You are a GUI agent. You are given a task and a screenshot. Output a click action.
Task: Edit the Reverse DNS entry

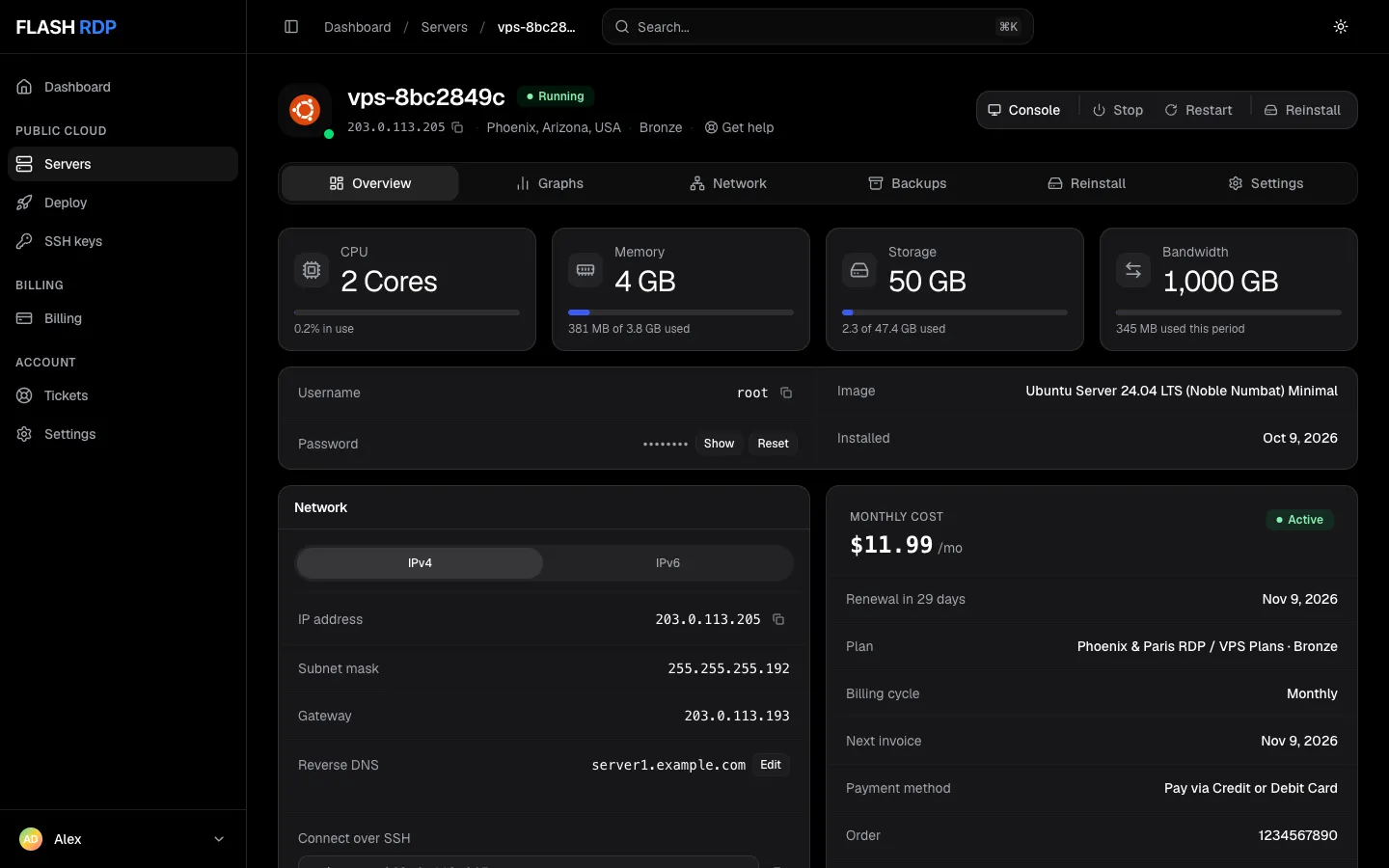coord(771,765)
